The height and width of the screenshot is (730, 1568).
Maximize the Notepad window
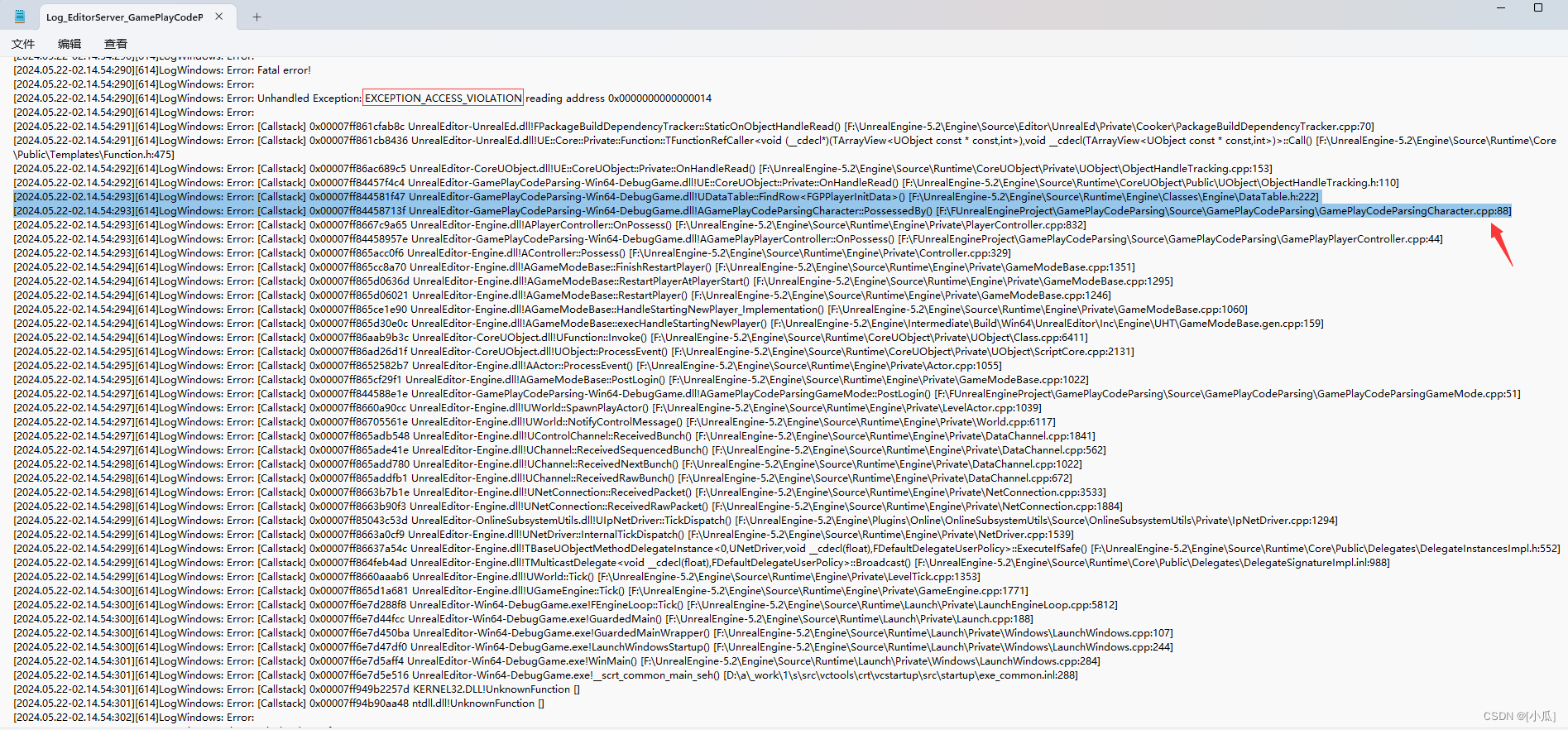[1538, 7]
